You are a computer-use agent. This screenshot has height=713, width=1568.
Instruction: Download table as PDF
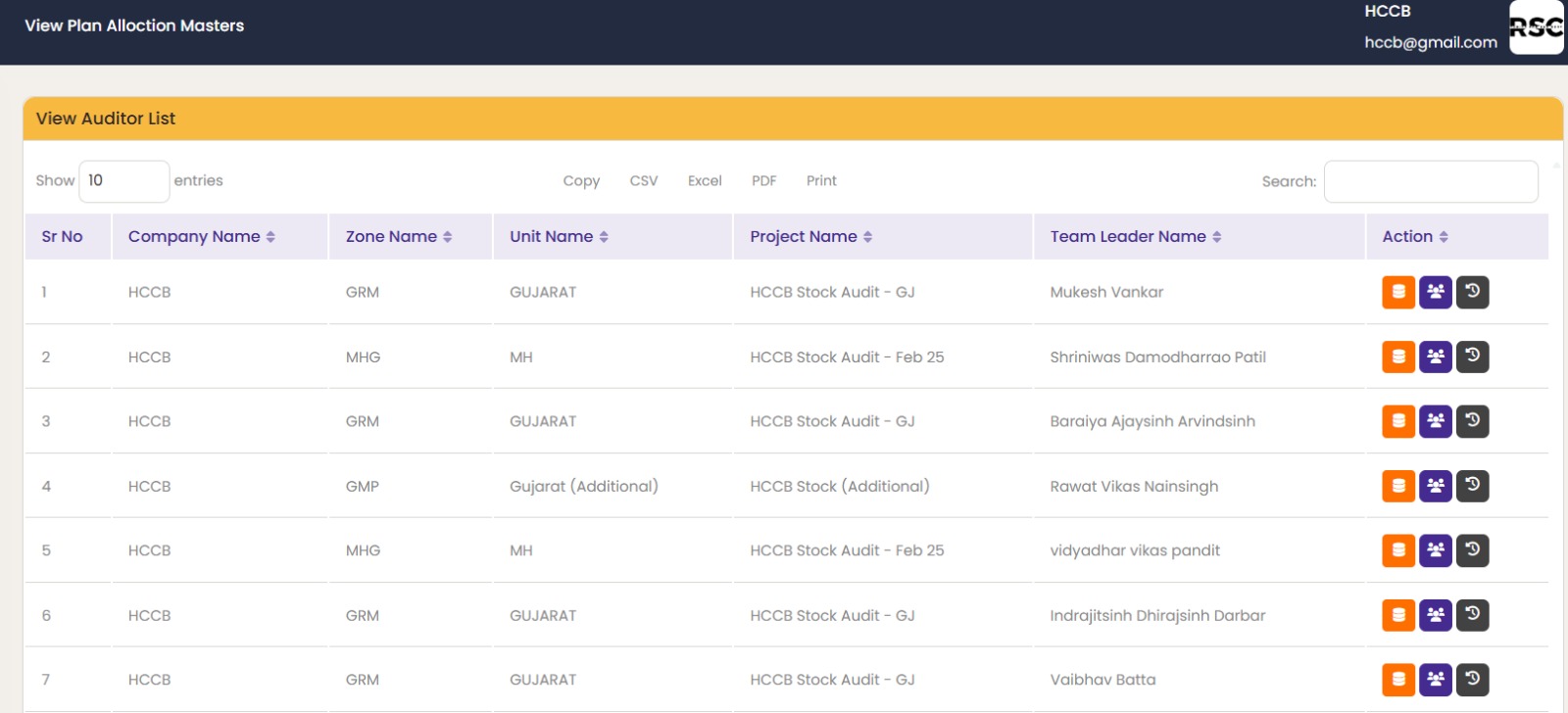[x=764, y=181]
